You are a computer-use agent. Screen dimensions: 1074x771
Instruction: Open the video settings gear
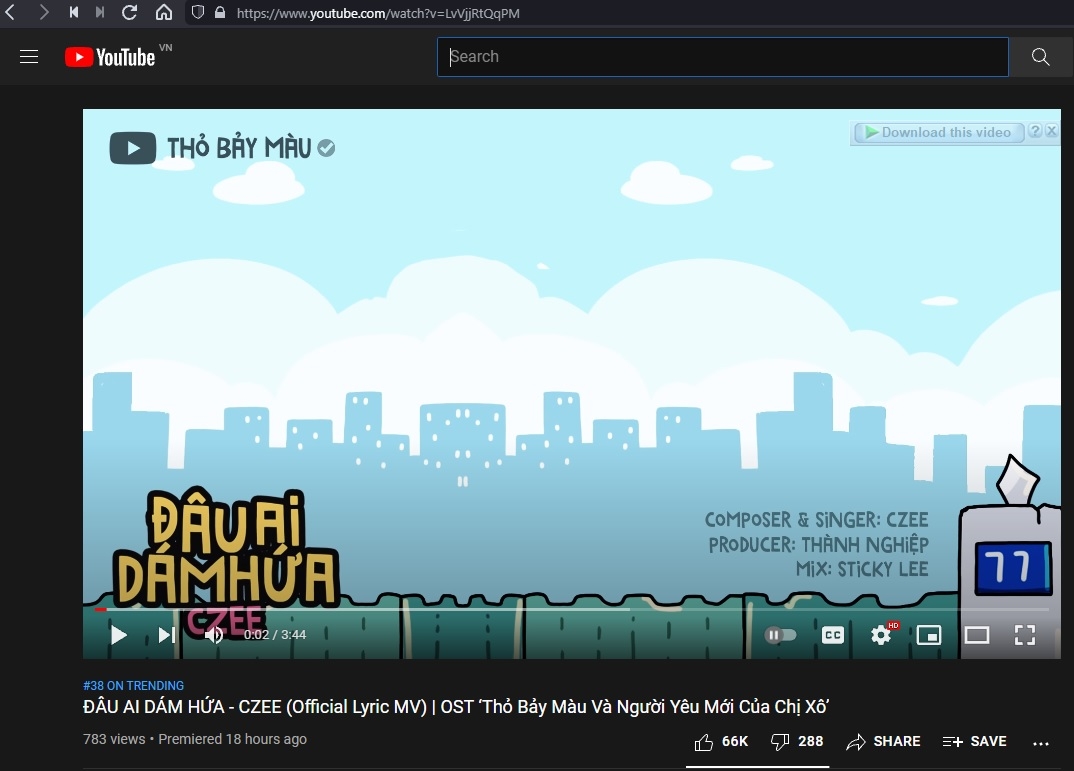point(882,635)
